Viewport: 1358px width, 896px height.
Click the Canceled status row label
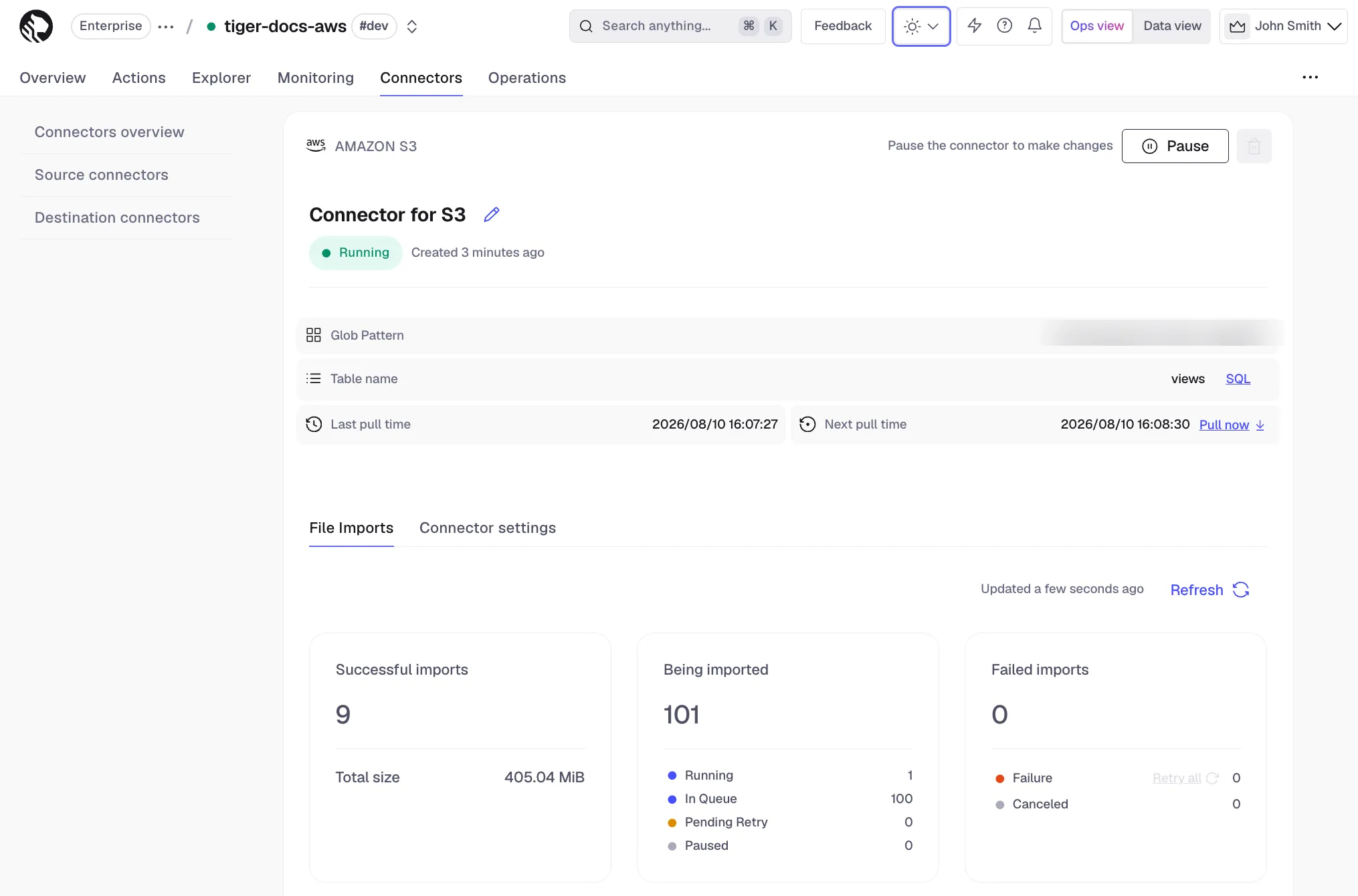[x=1040, y=804]
